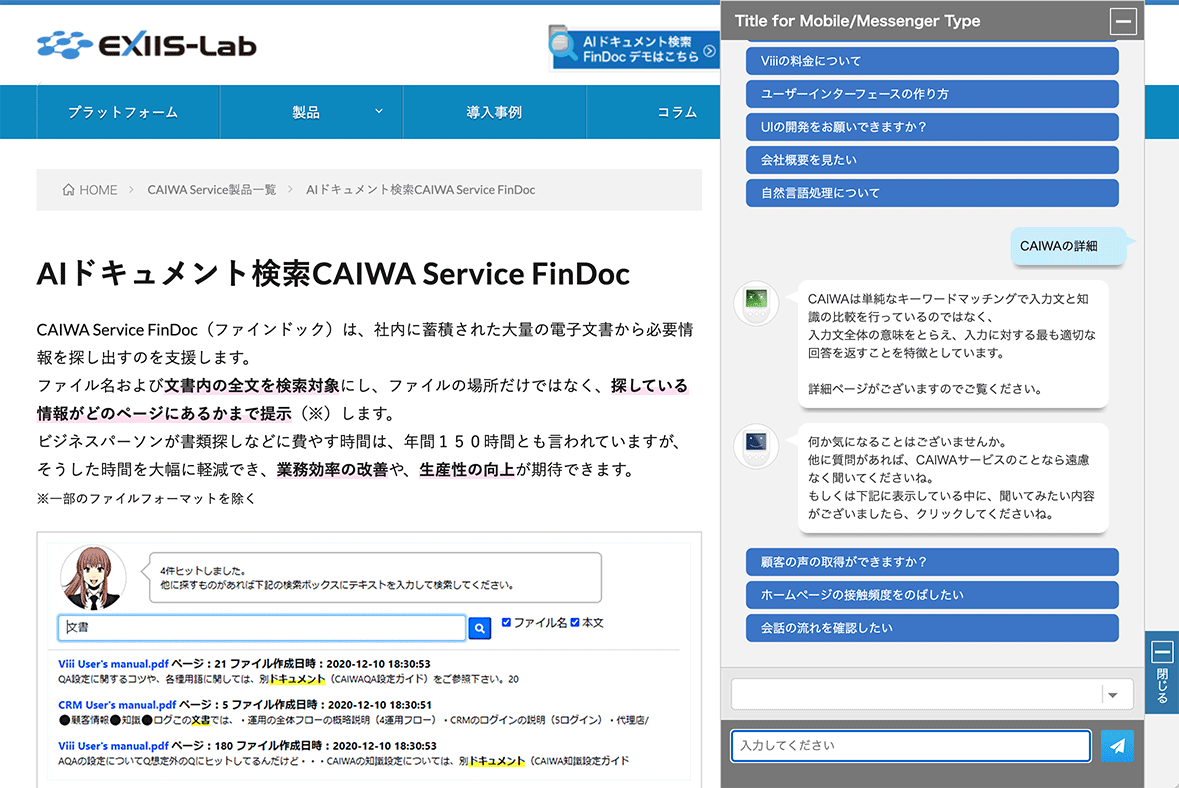Viewport: 1179px width, 788px height.
Task: Click the blue search magnifier button
Action: point(480,628)
